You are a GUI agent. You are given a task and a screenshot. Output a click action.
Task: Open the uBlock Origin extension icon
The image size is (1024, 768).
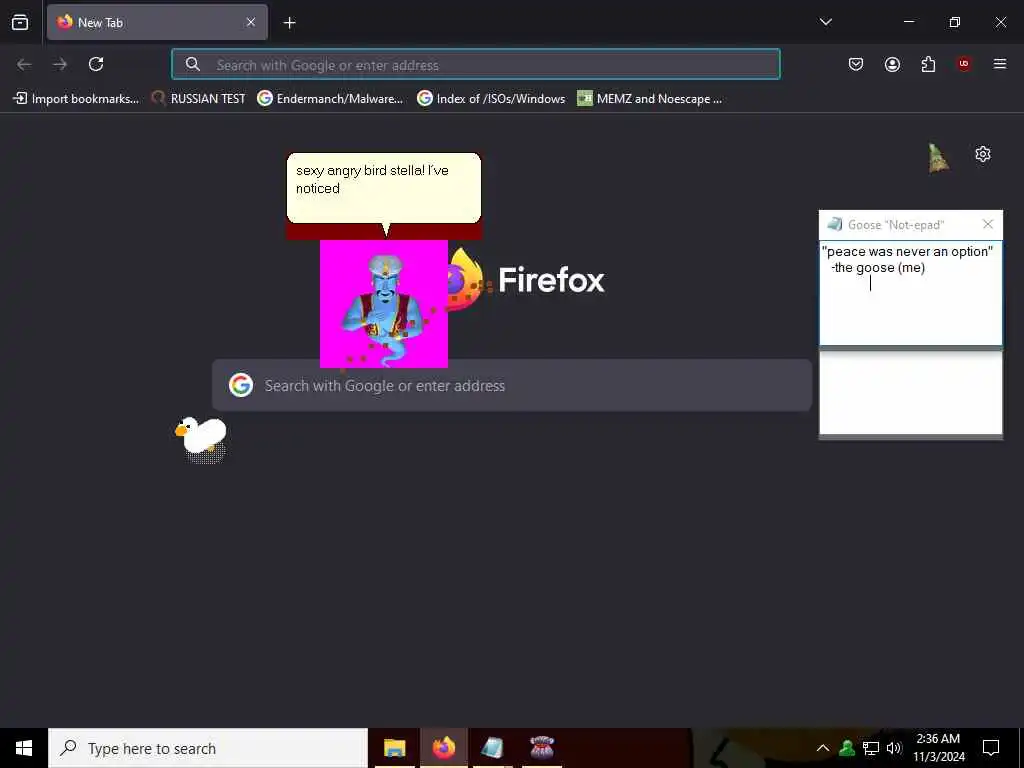(964, 64)
